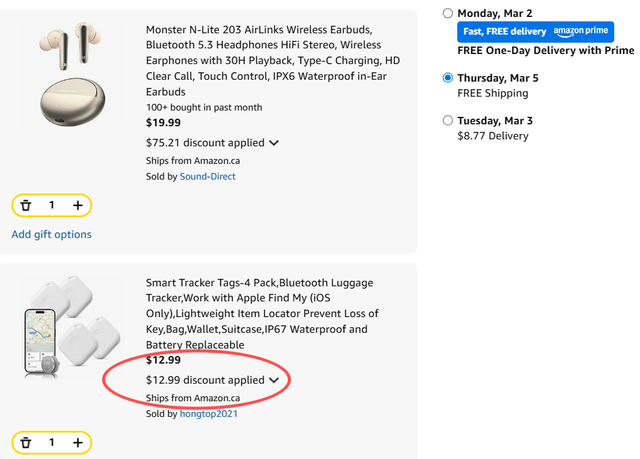
Task: Visit seller hongtop2021's page
Action: [x=208, y=413]
